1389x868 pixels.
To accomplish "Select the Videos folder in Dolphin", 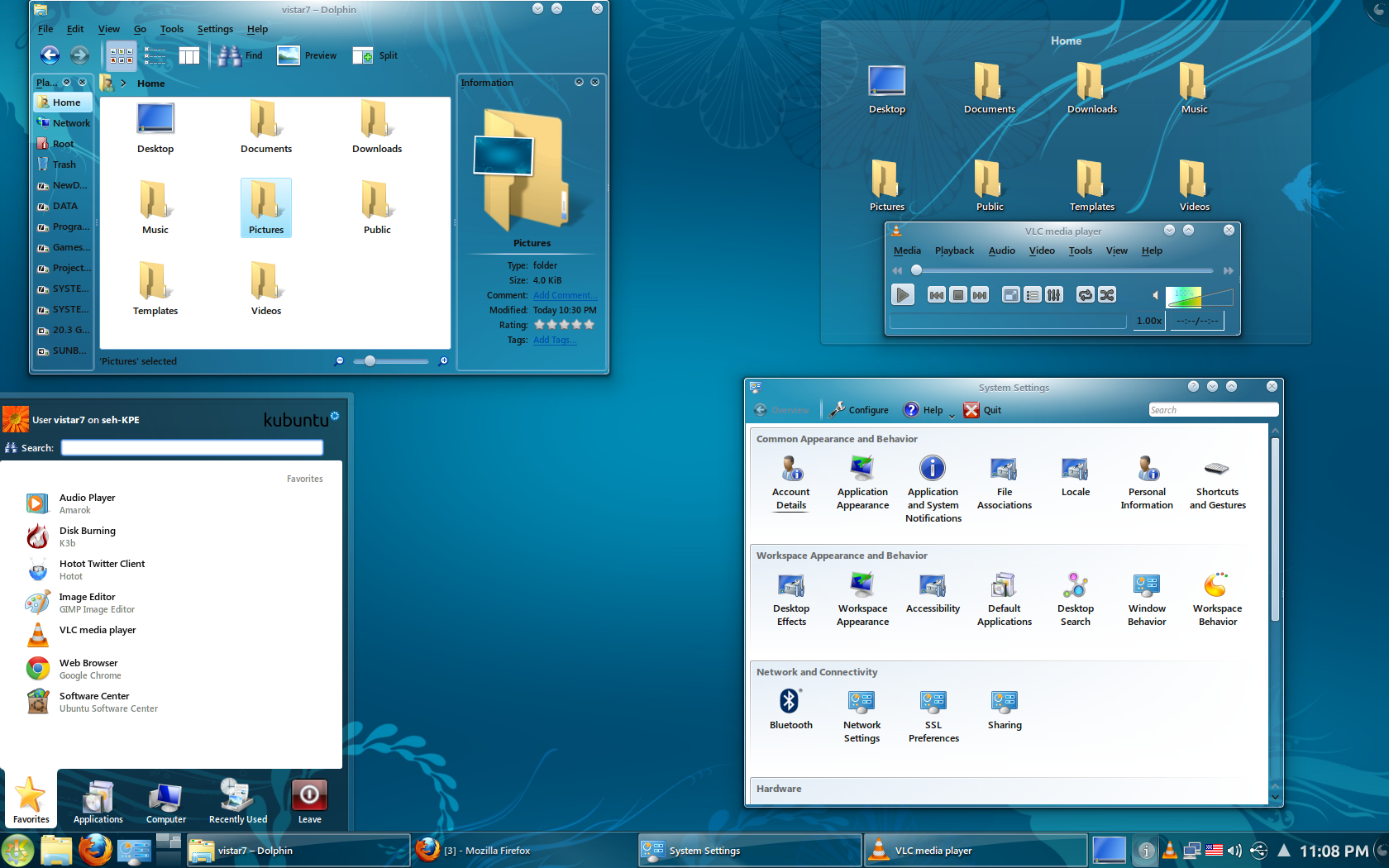I will pyautogui.click(x=266, y=289).
